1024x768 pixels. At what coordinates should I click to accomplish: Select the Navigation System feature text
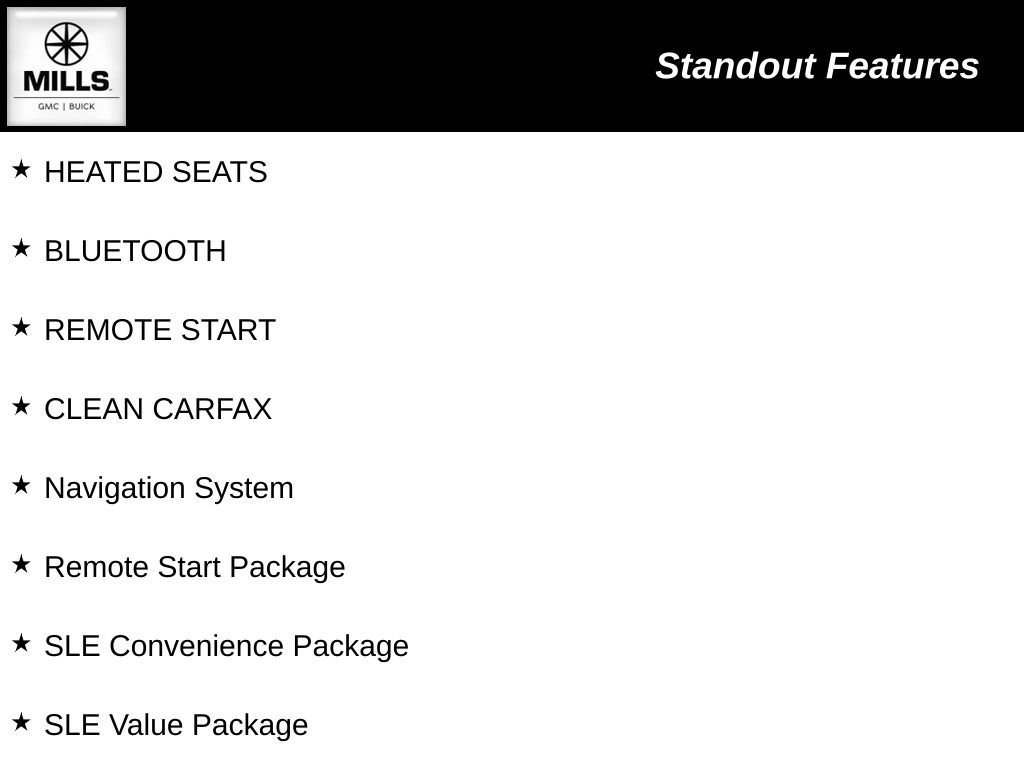click(x=169, y=488)
